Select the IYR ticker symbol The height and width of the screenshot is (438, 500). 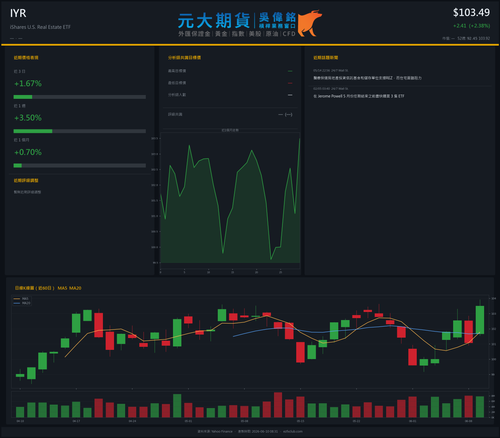point(18,13)
